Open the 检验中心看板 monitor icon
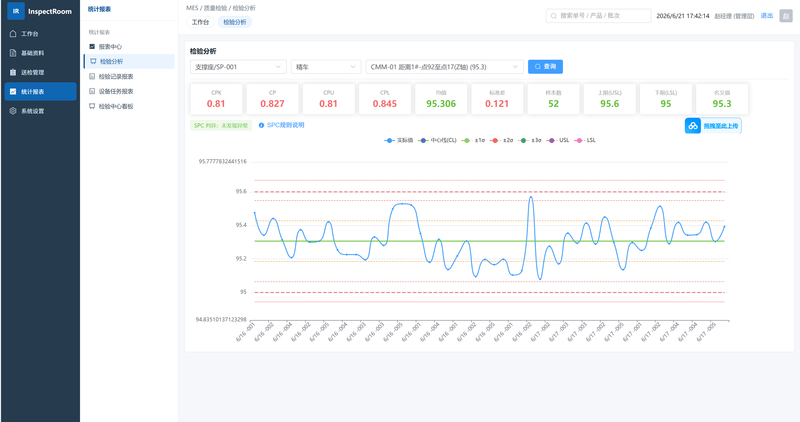This screenshot has width=800, height=422. tap(92, 106)
